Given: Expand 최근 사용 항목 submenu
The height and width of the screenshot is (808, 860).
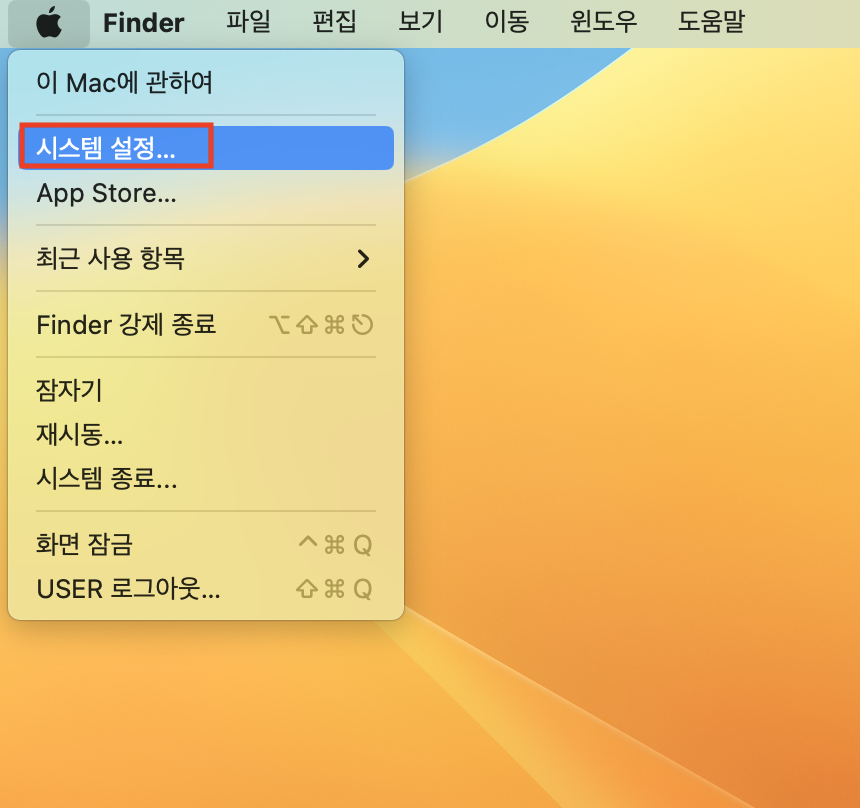Looking at the screenshot, I should point(206,258).
